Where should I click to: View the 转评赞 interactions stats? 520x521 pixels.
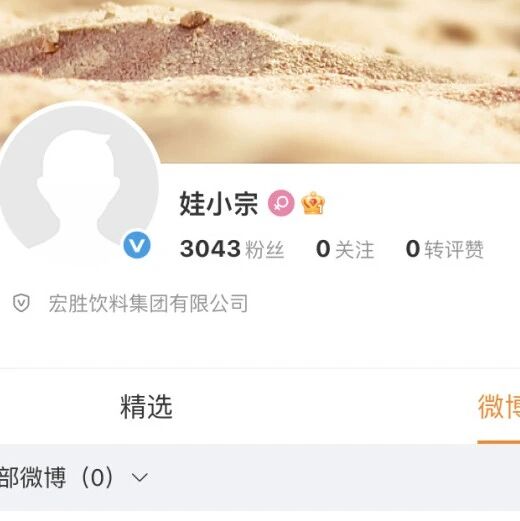pyautogui.click(x=454, y=249)
